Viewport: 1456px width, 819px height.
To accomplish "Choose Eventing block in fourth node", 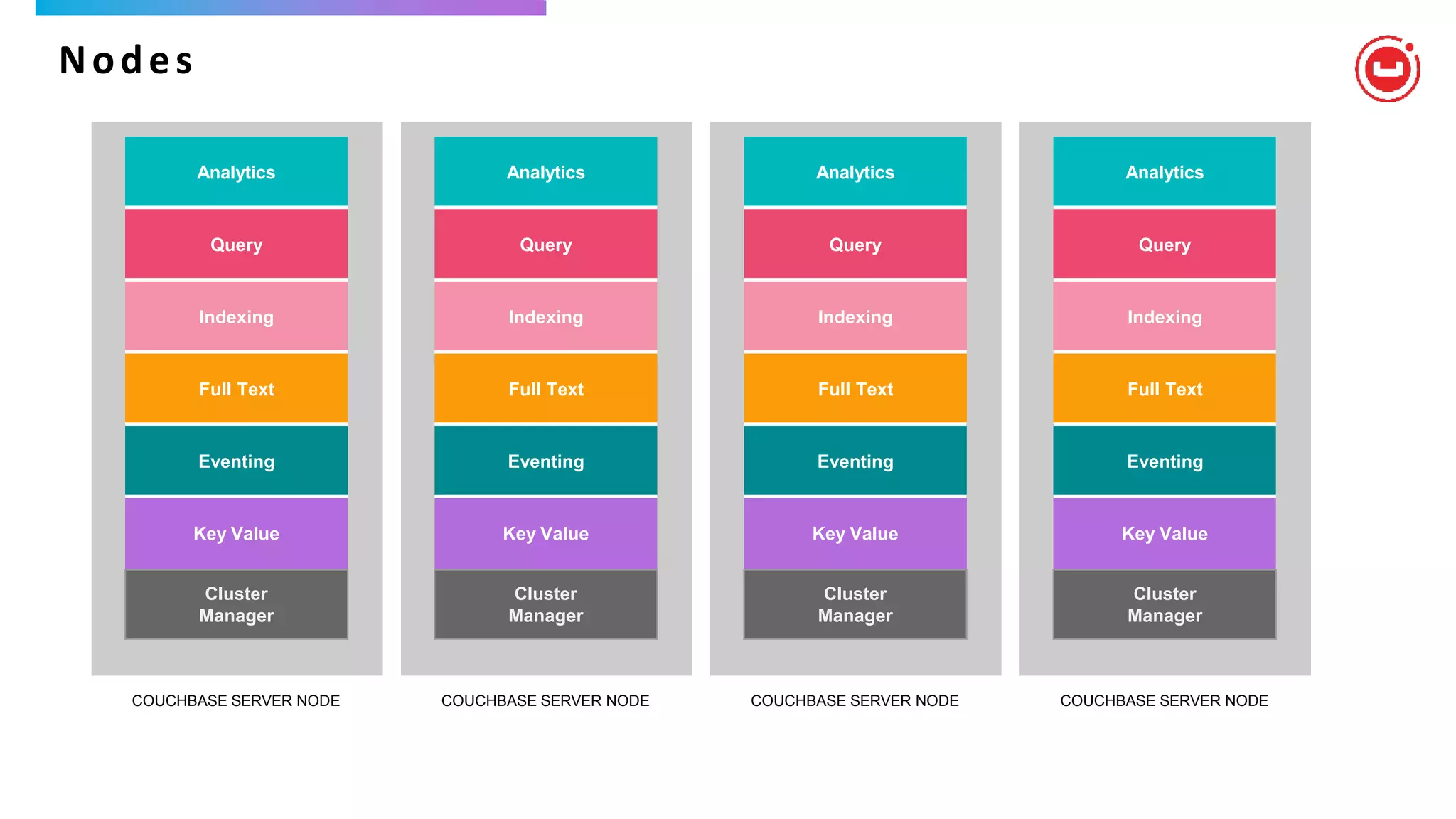I will 1165,461.
